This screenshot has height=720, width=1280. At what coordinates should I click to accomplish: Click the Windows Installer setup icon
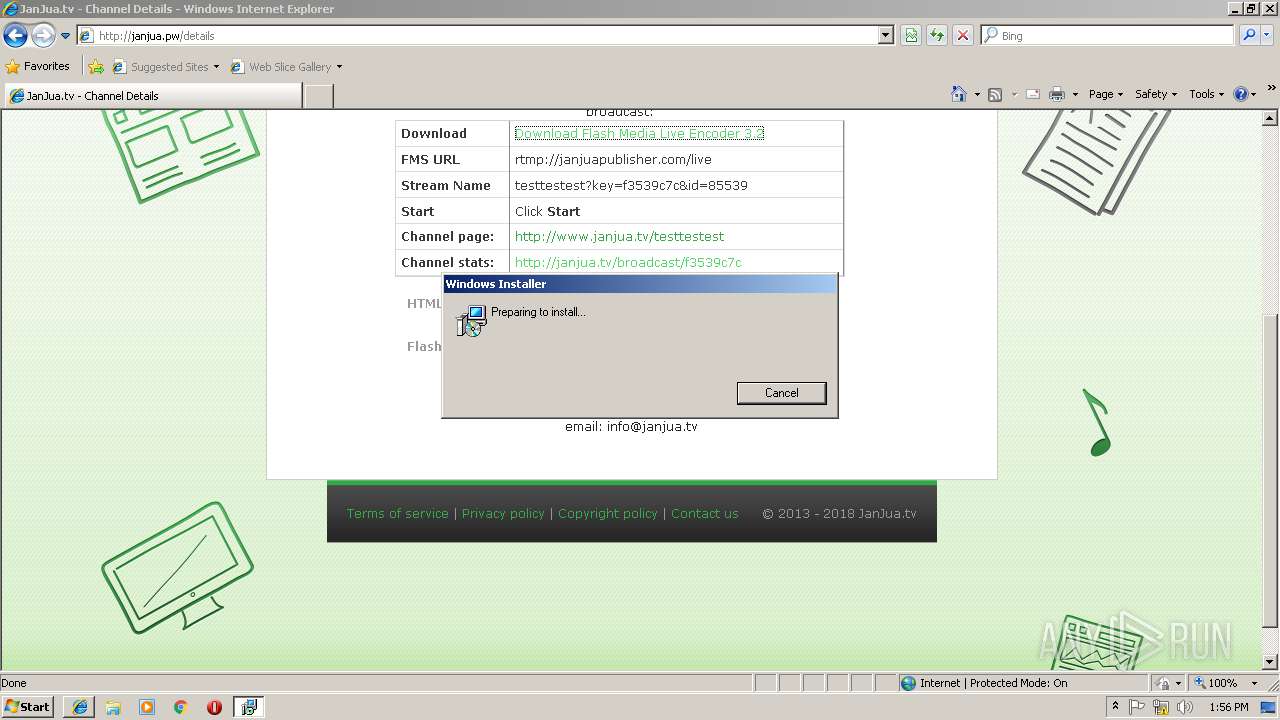(470, 321)
